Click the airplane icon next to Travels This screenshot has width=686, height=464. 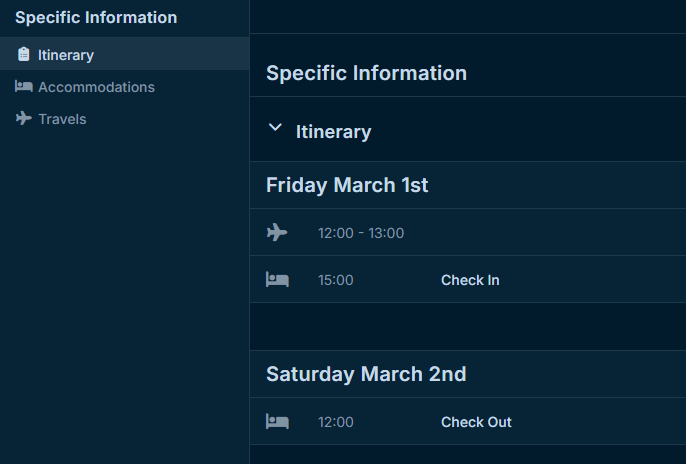click(24, 118)
